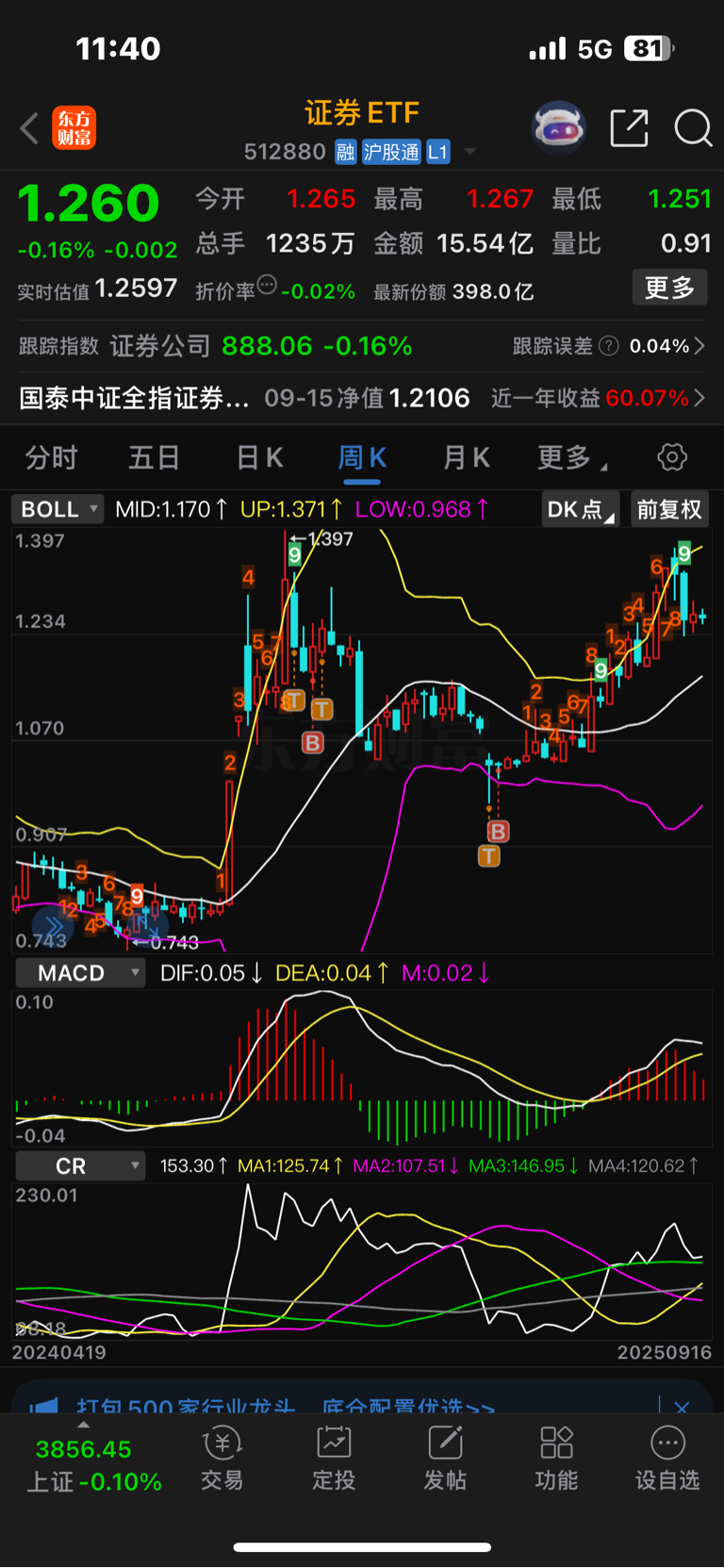Tap the L1 level badge
This screenshot has width=724, height=1568.
(438, 152)
